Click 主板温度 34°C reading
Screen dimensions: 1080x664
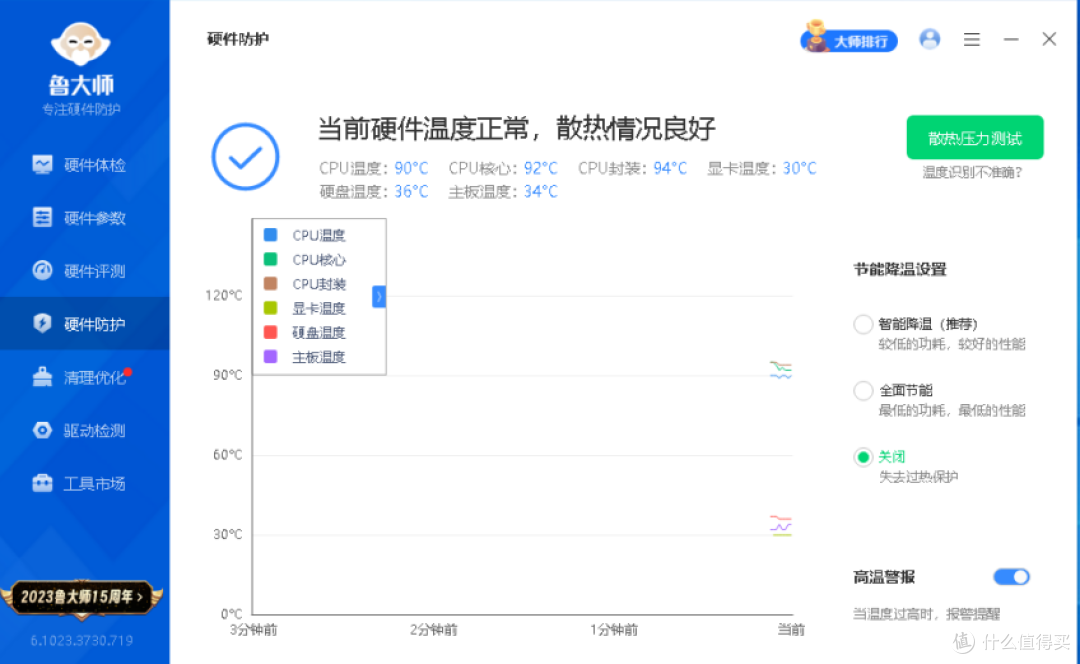click(503, 191)
